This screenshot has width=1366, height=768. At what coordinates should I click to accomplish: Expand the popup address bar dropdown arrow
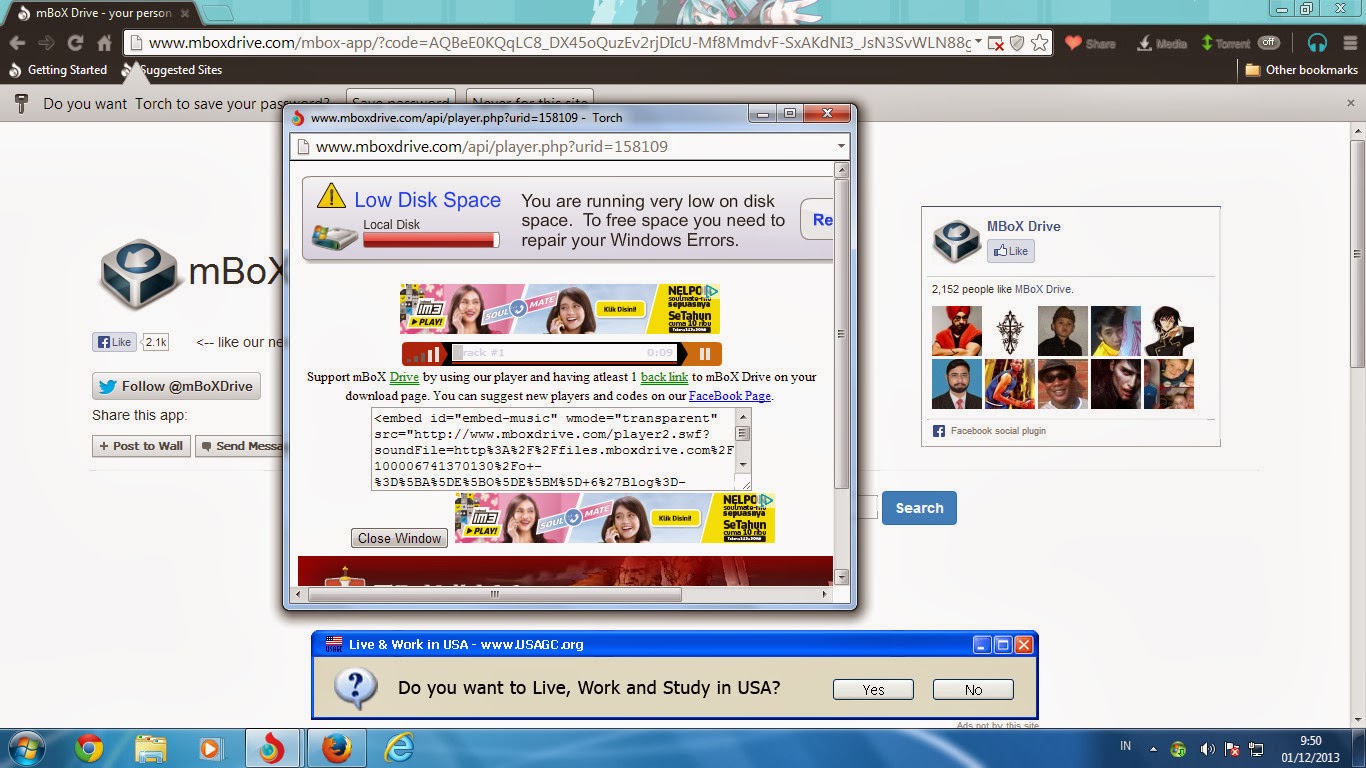click(841, 146)
